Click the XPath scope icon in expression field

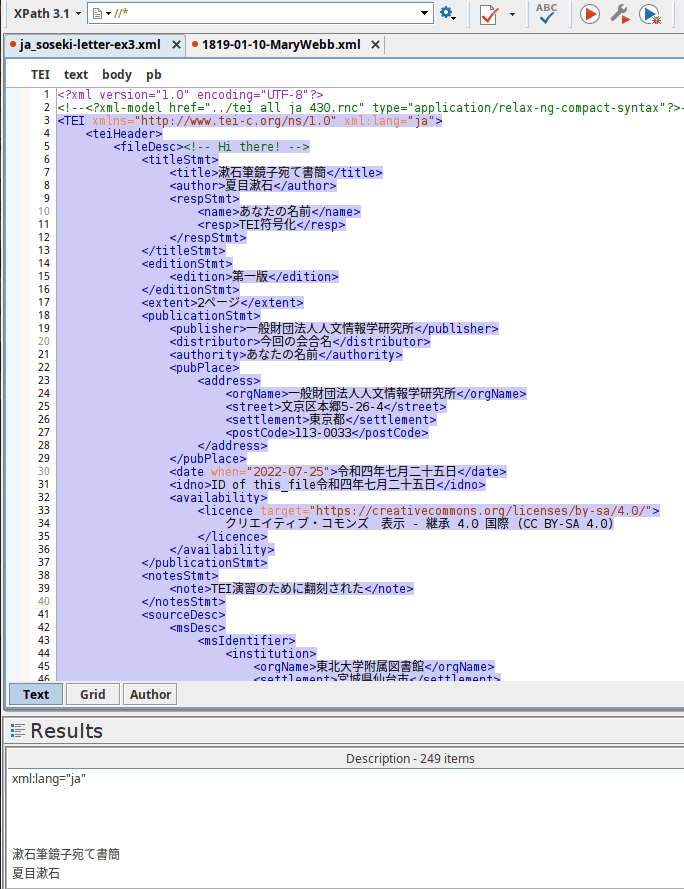point(100,14)
